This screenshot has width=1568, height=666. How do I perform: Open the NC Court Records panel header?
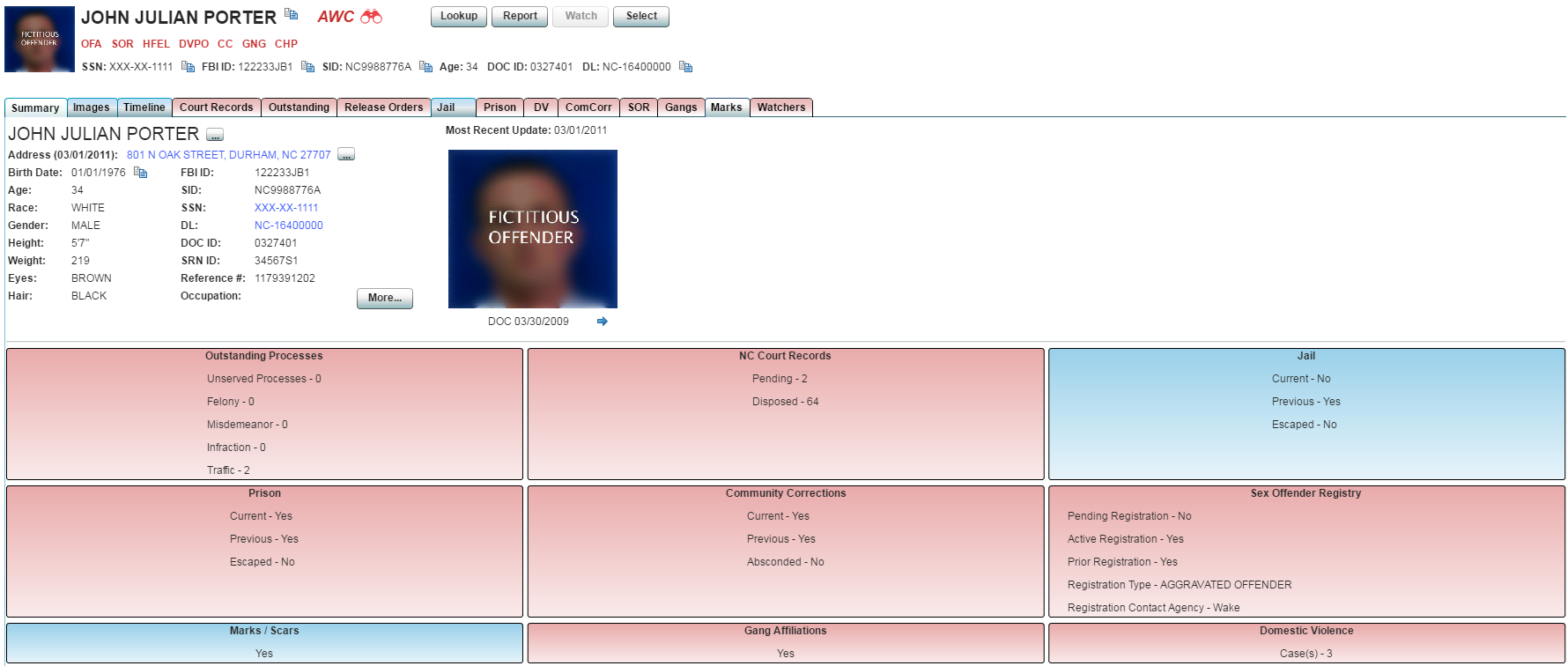(x=785, y=356)
